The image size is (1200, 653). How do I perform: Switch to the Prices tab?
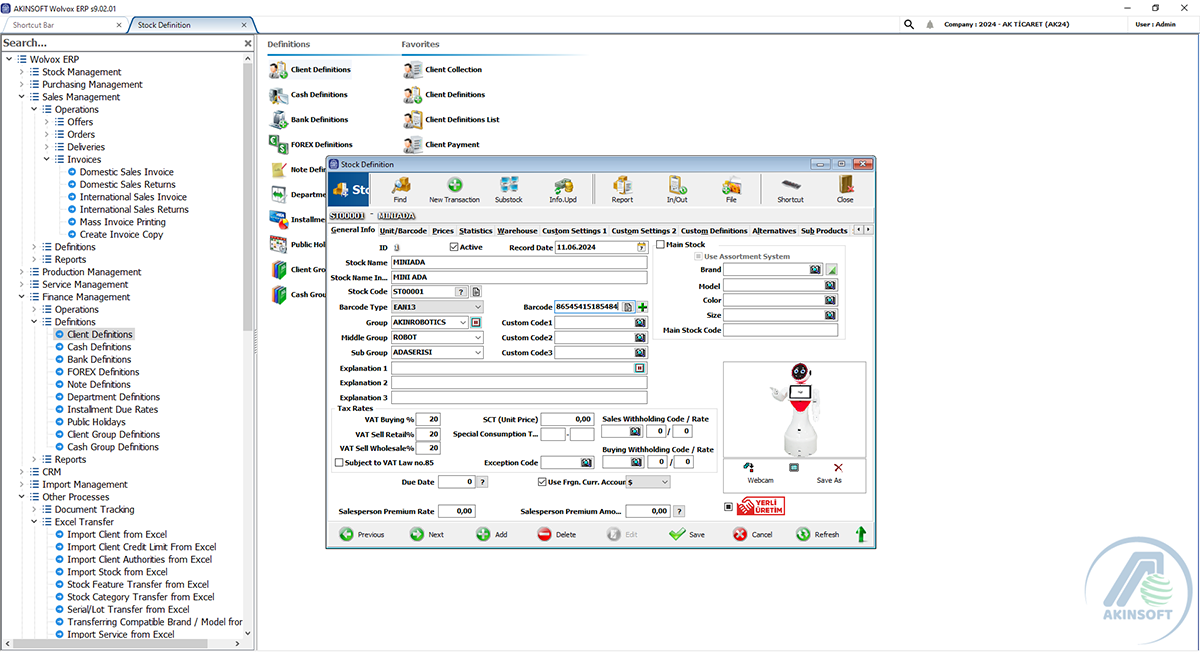pos(443,231)
